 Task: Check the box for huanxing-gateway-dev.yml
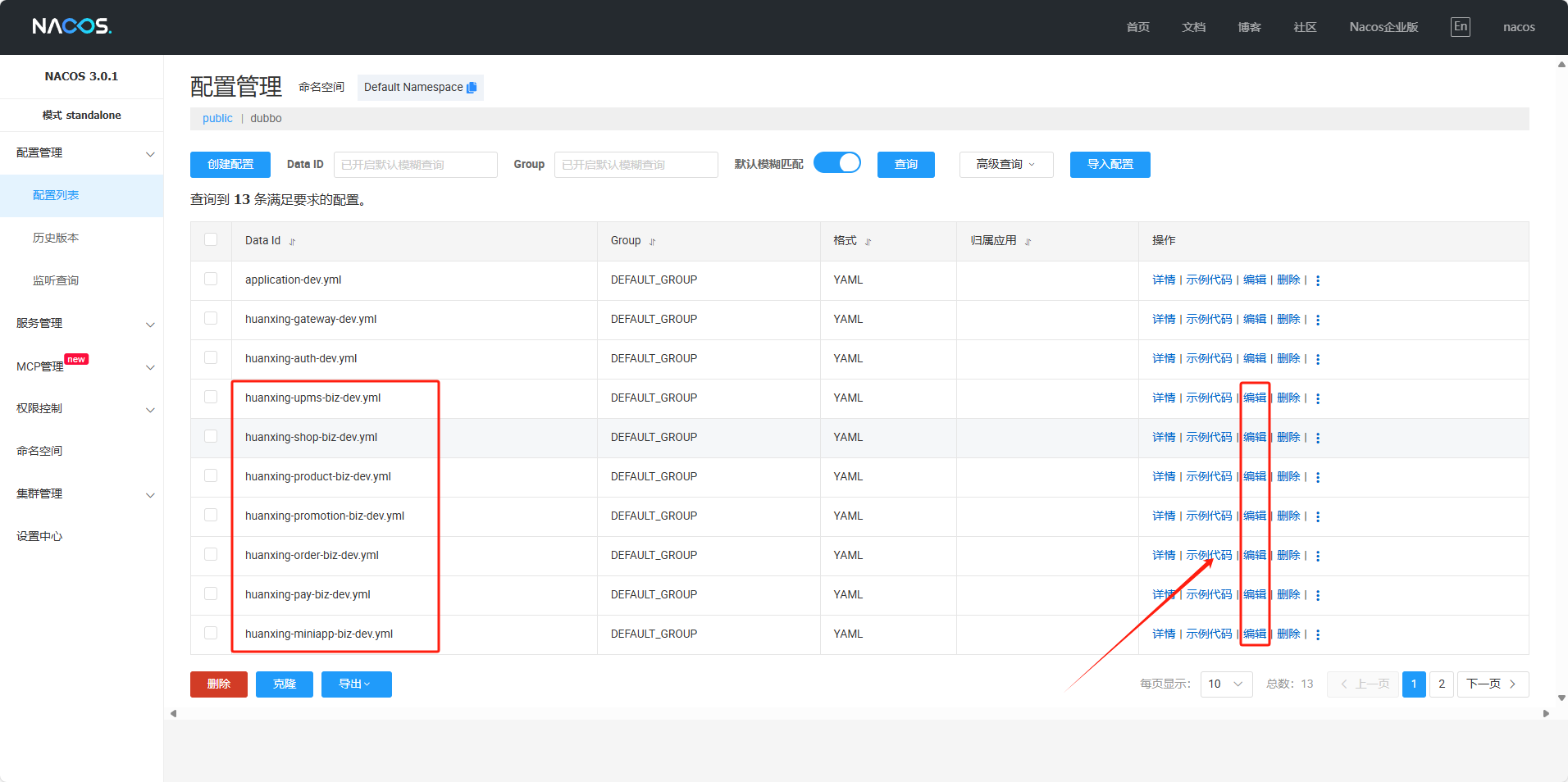(x=211, y=318)
